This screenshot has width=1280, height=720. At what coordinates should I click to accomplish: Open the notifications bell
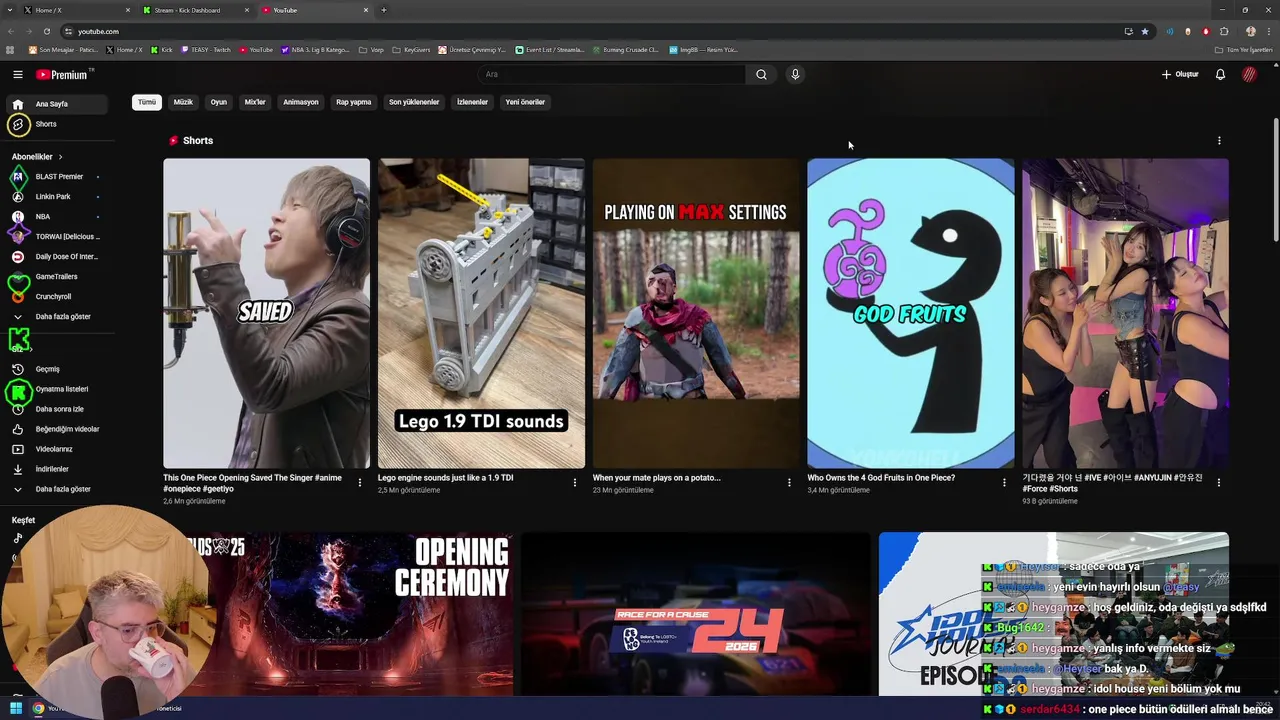coord(1220,74)
